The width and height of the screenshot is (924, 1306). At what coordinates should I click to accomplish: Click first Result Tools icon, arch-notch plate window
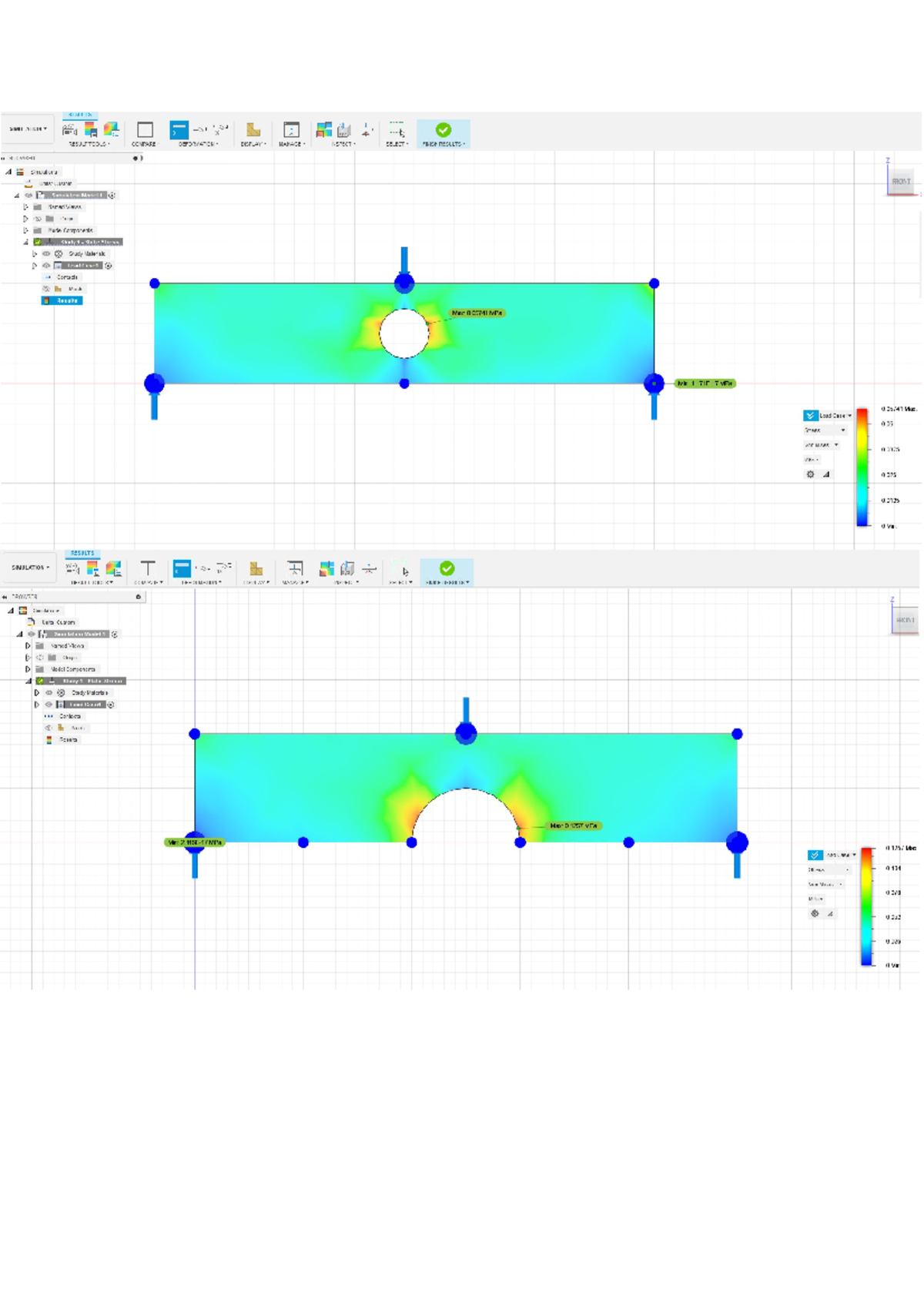[73, 568]
